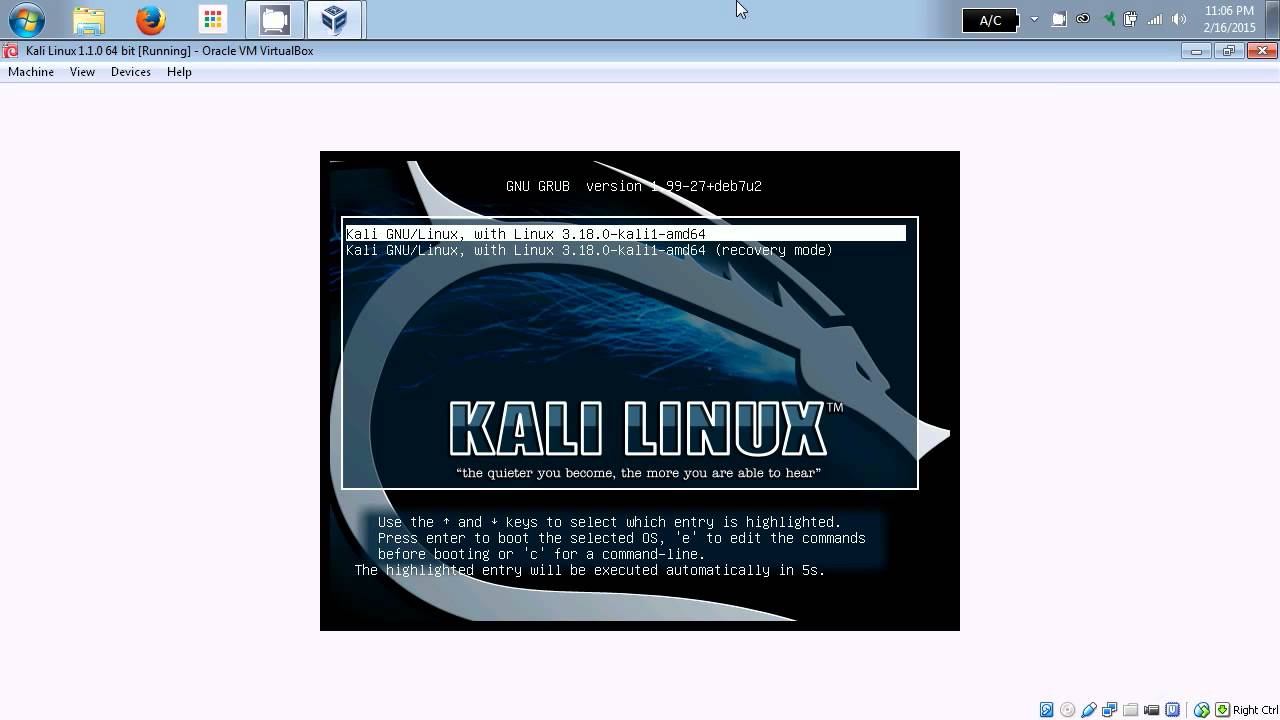Screen dimensions: 1280x720
Task: Open the volume speaker tray icon
Action: pyautogui.click(x=1179, y=19)
